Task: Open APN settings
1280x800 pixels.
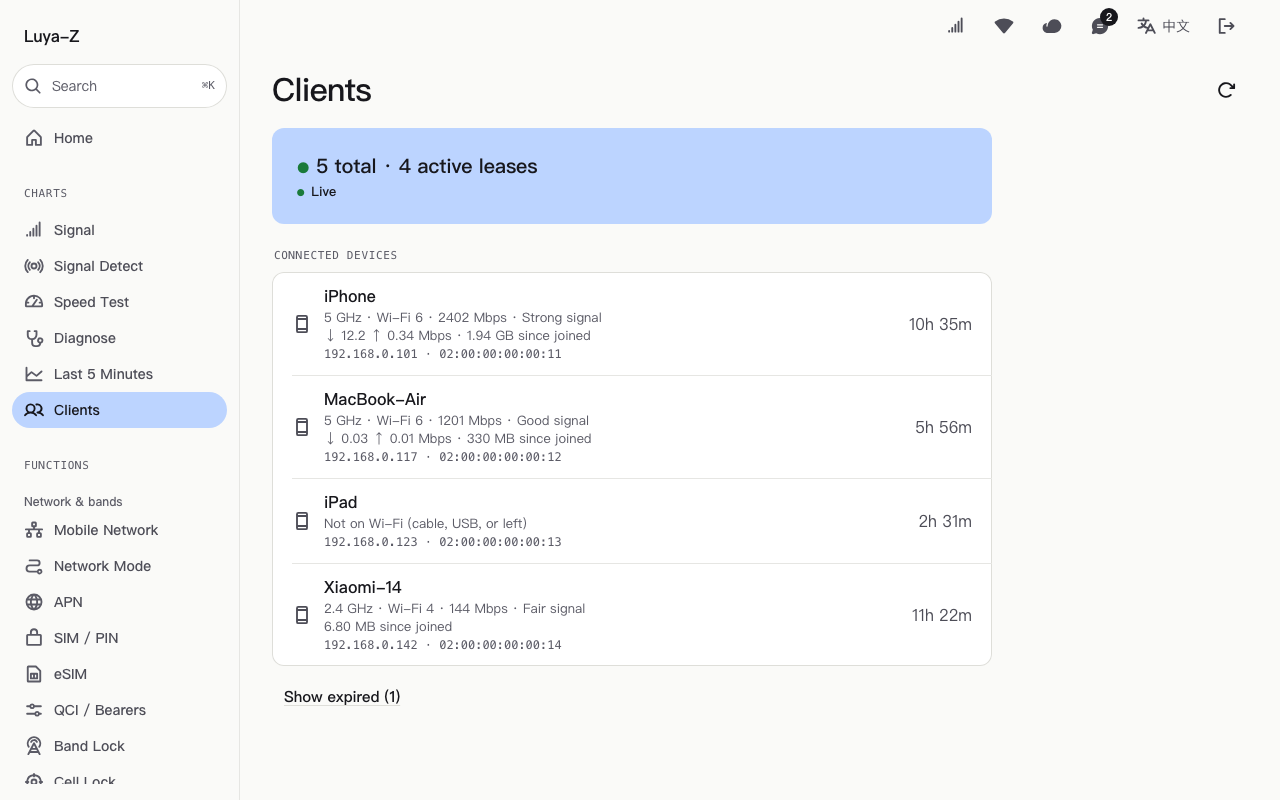Action: [x=120, y=602]
